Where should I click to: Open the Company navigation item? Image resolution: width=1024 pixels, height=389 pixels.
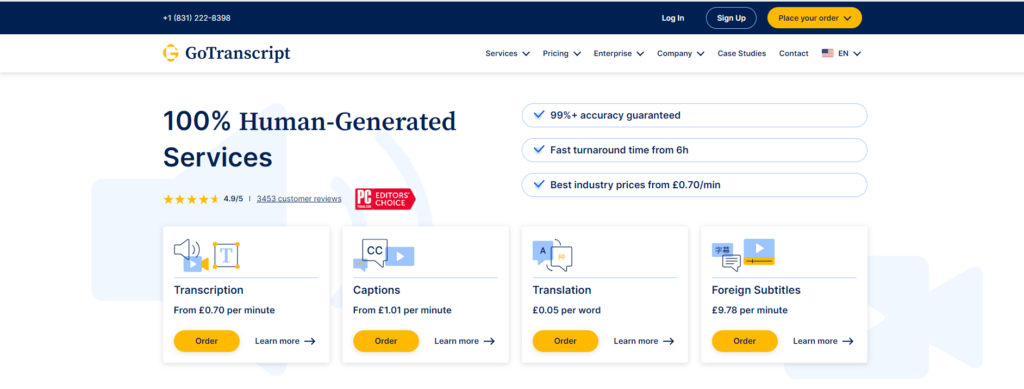[675, 54]
